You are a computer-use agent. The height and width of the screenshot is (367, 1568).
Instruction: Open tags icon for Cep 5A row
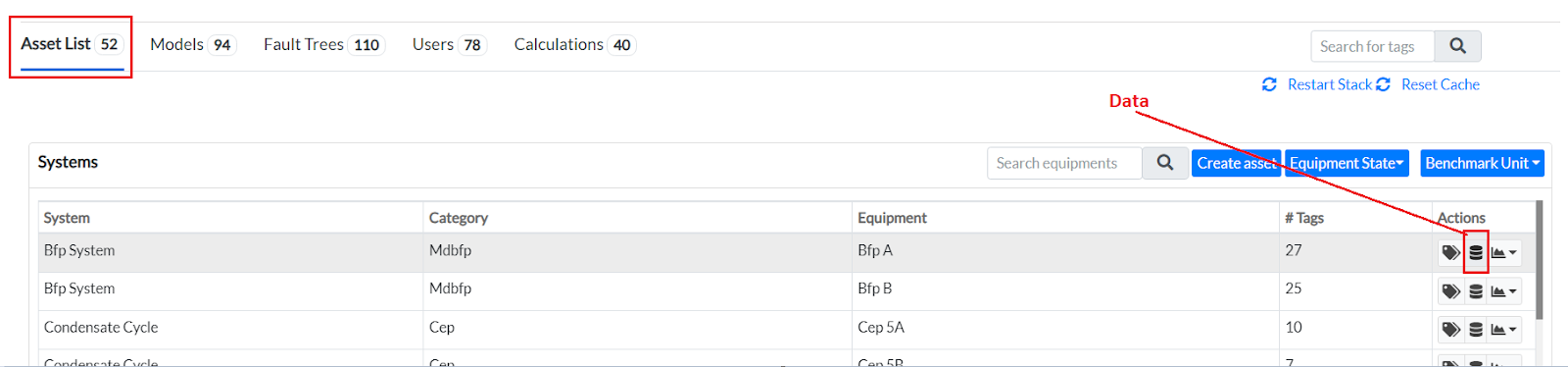[x=1450, y=330]
